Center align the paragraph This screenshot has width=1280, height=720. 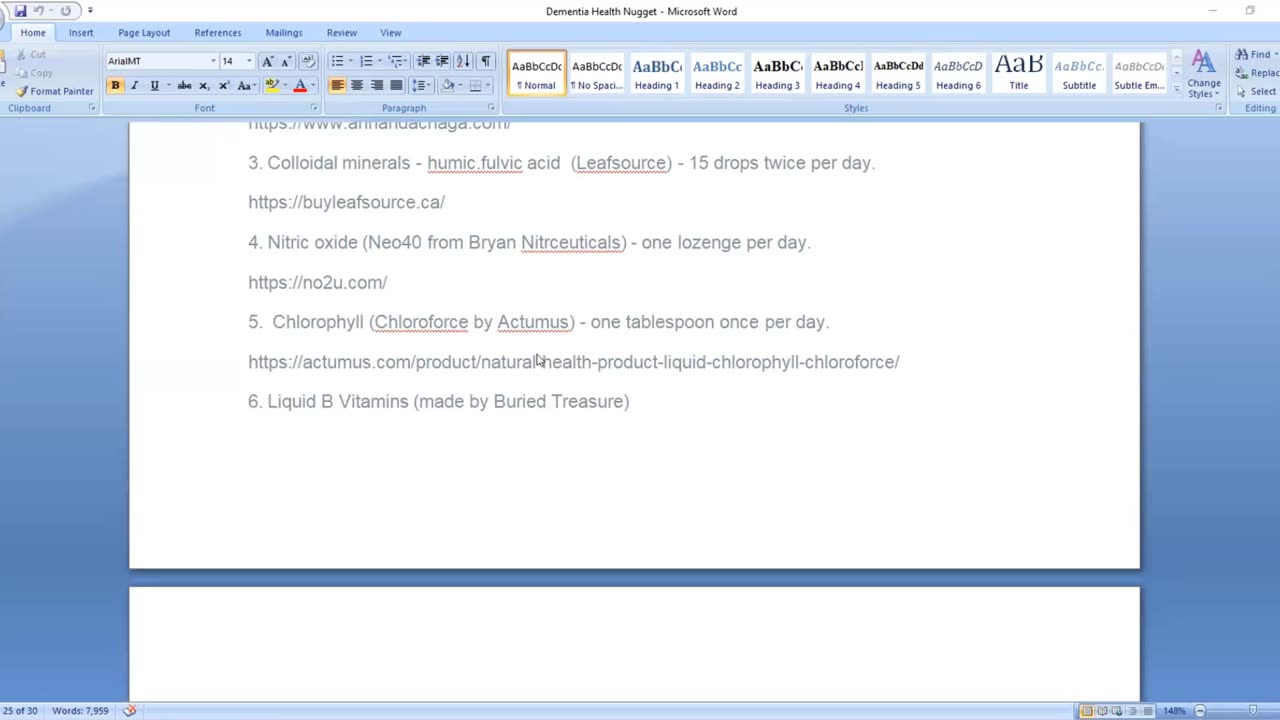point(357,86)
